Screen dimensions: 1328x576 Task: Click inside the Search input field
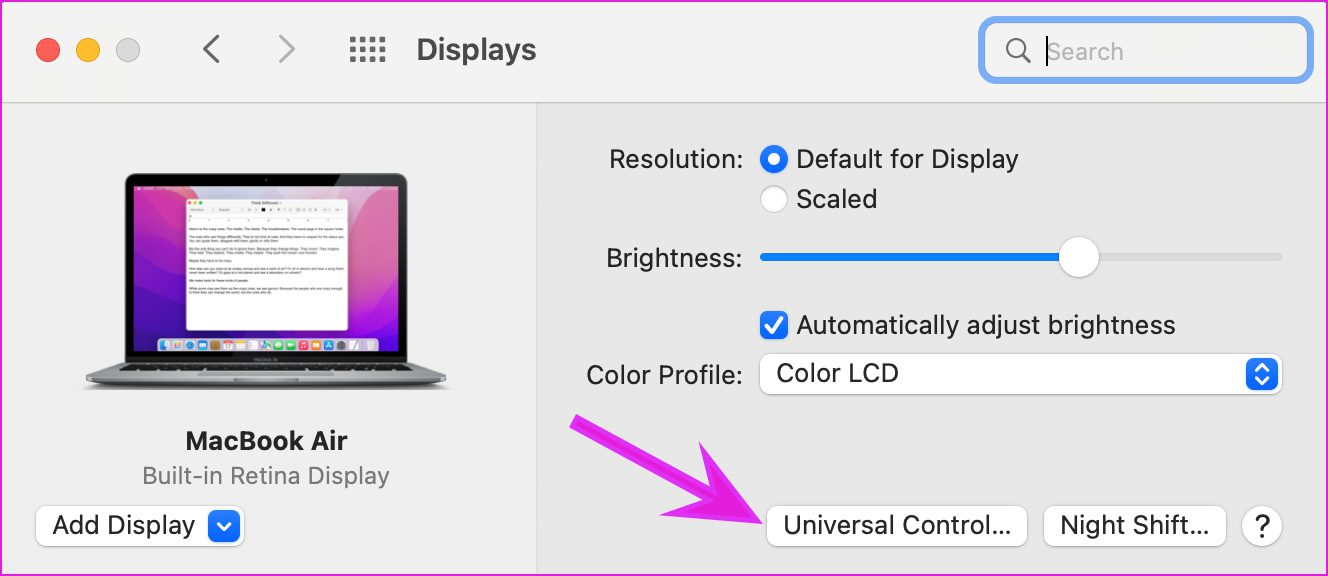coord(1150,51)
